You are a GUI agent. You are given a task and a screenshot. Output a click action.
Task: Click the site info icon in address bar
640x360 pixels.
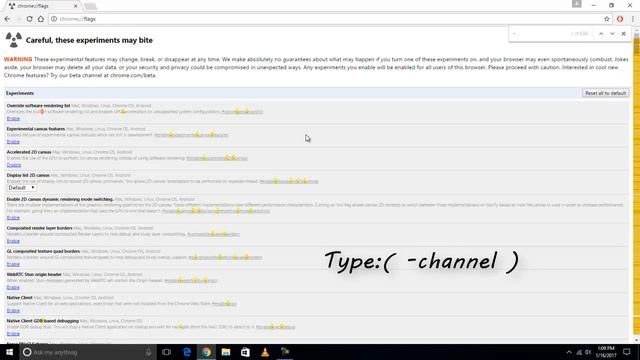tap(53, 19)
